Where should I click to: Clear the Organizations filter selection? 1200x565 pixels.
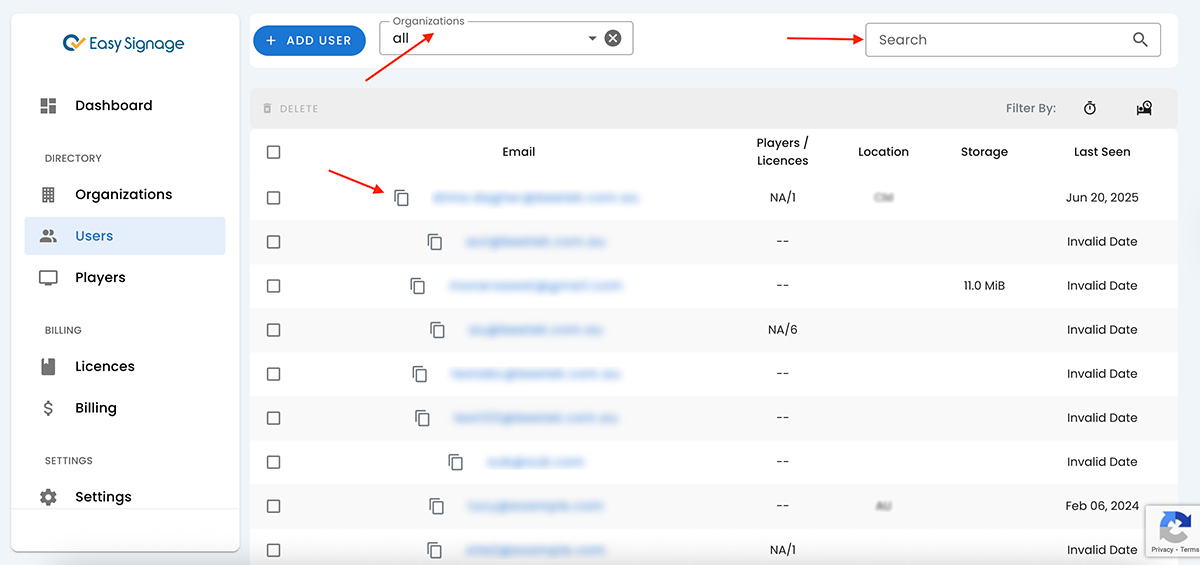click(613, 38)
